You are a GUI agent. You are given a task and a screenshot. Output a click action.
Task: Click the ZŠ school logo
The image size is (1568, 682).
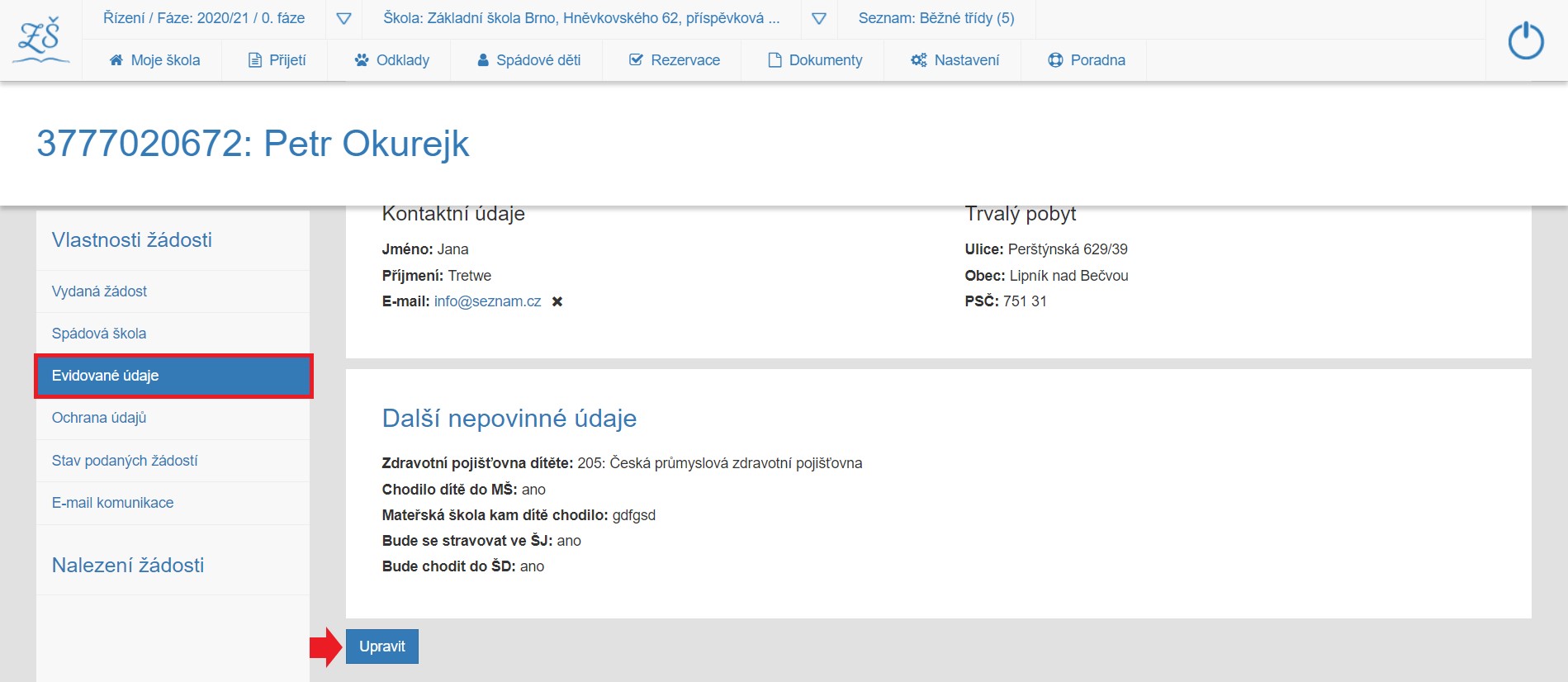click(40, 40)
